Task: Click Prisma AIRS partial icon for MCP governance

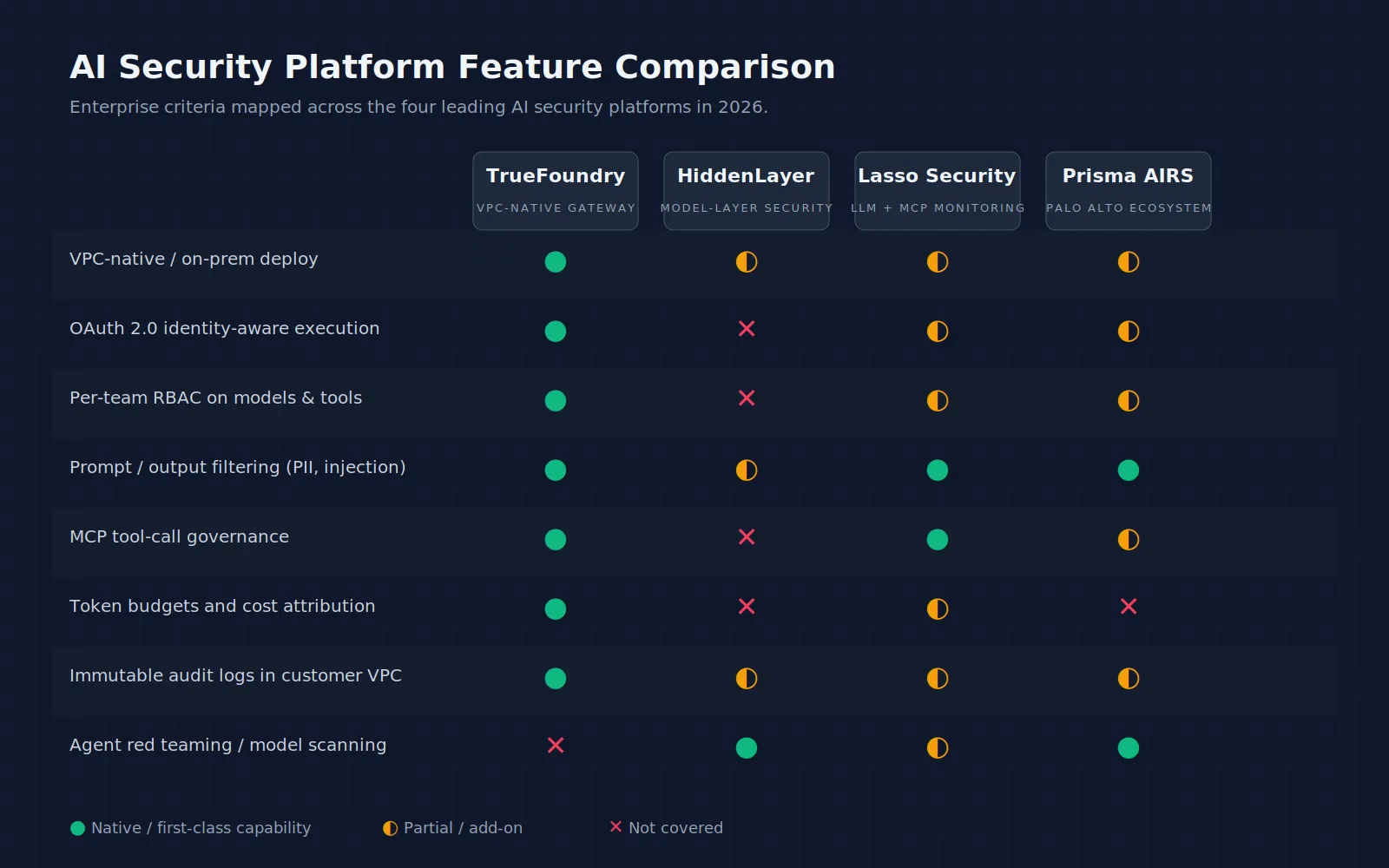Action: point(1129,539)
